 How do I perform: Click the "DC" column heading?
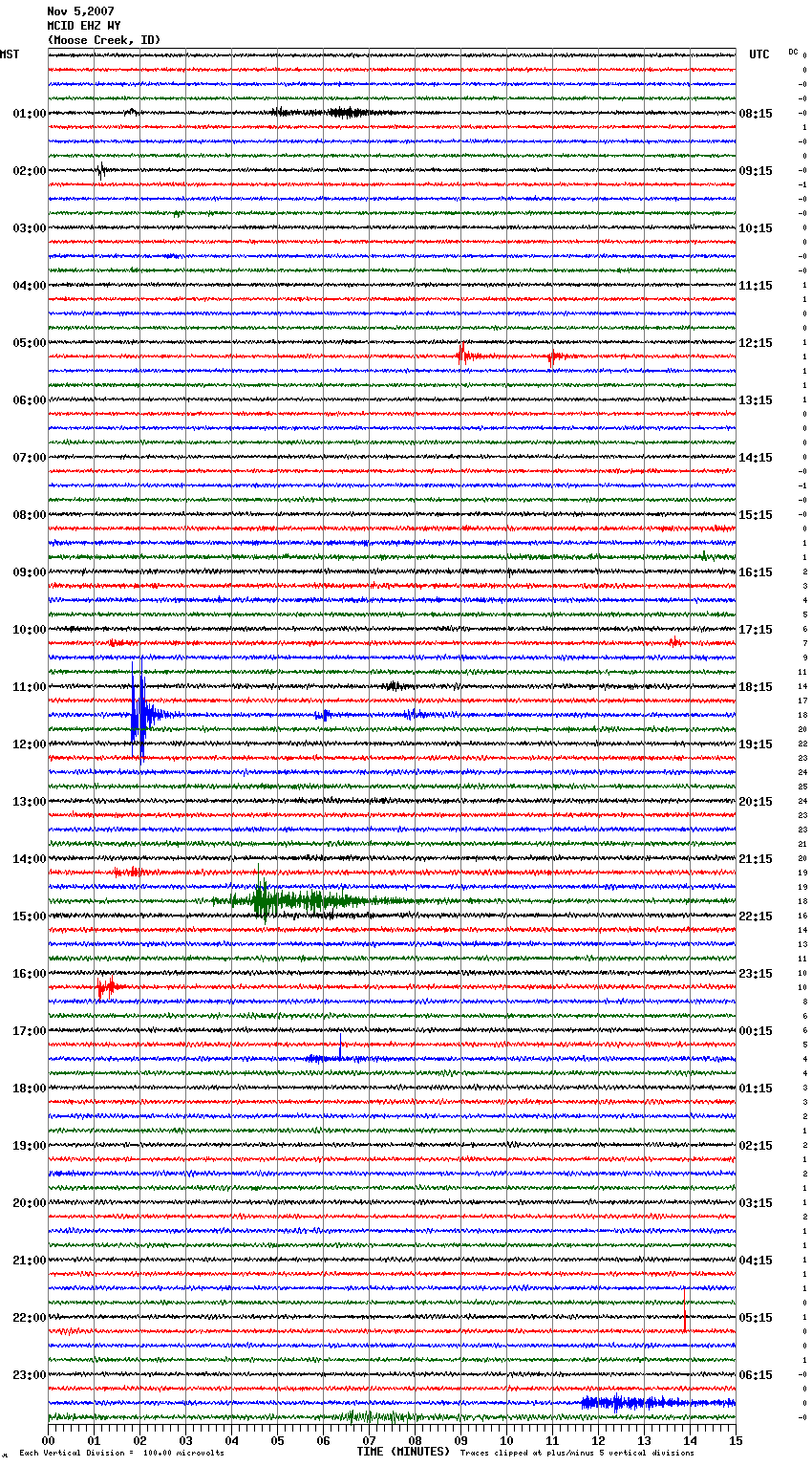point(793,52)
